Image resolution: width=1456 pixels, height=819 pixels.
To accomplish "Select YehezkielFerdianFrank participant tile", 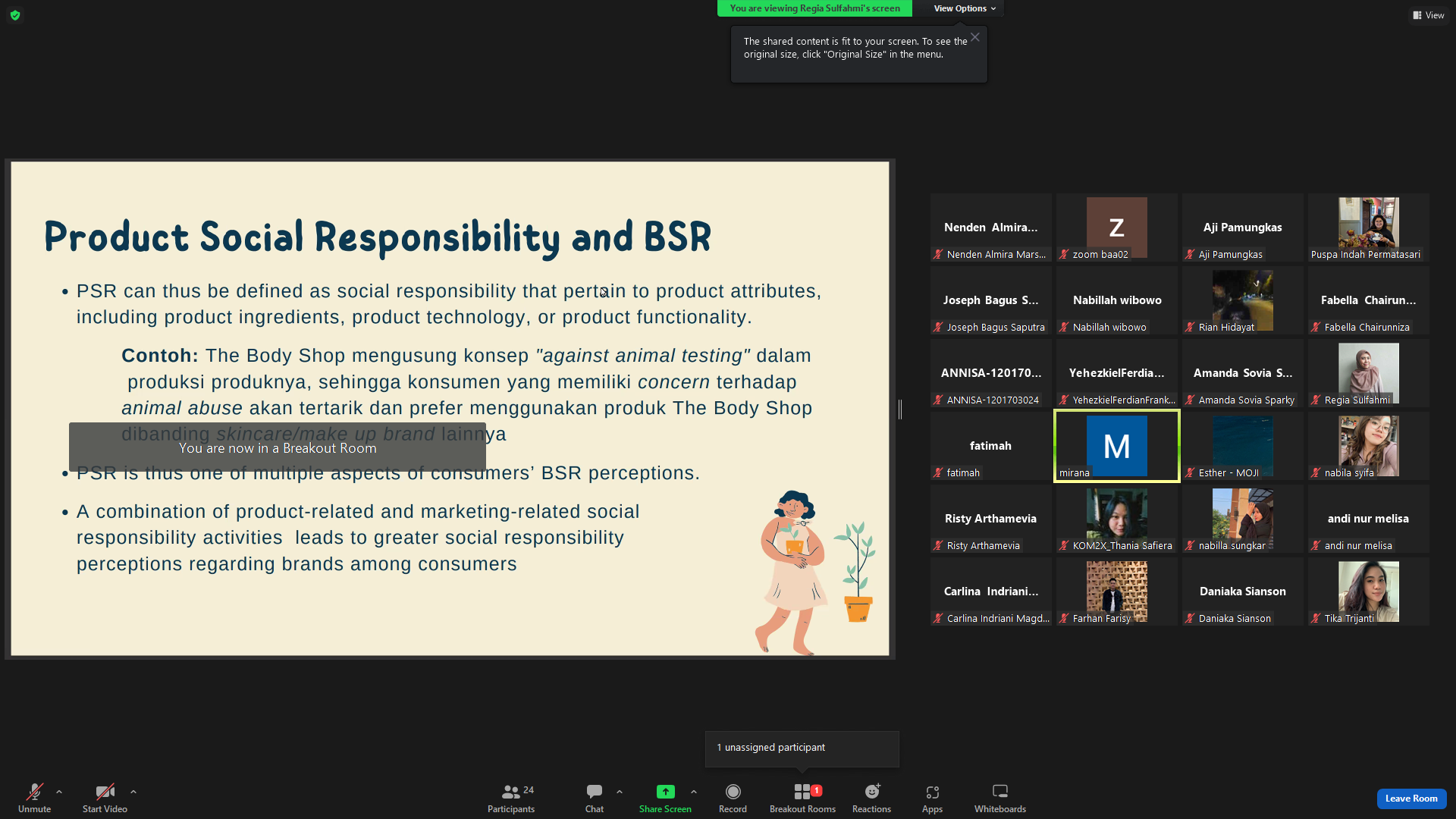I will click(x=1117, y=373).
